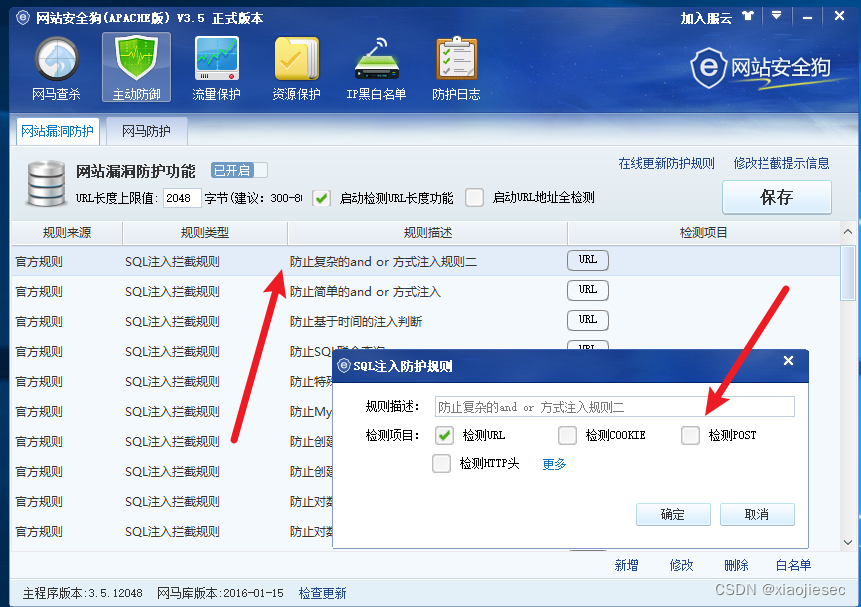The height and width of the screenshot is (607, 861).
Task: Select rule 防止基于时间的注入判断
Action: click(426, 321)
